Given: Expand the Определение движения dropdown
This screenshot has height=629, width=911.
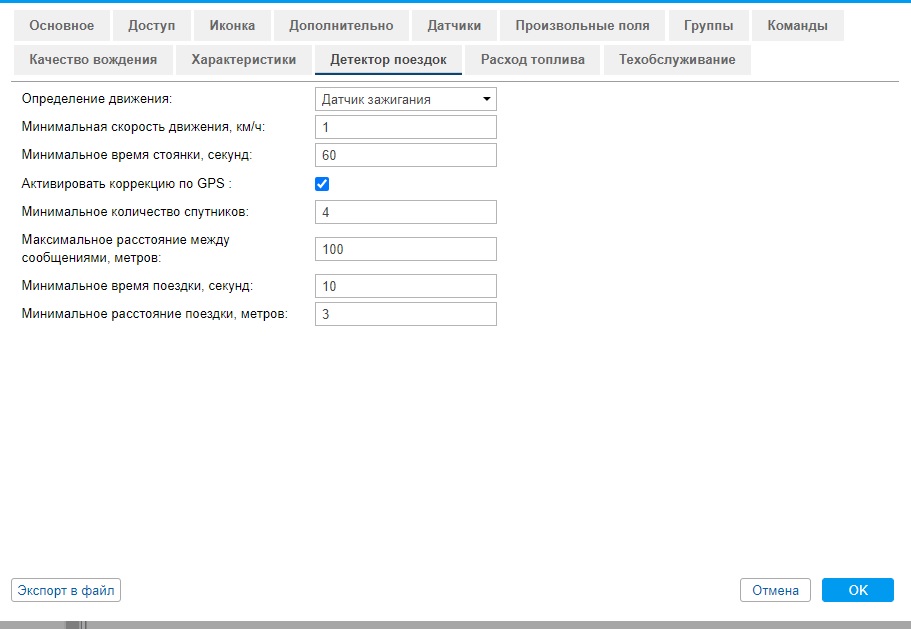Looking at the screenshot, I should click(x=405, y=99).
